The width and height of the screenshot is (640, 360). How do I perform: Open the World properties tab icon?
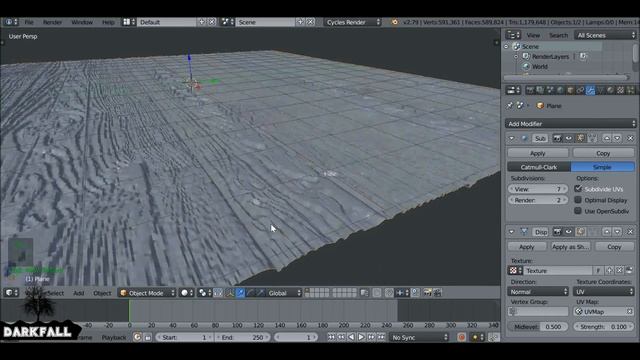point(560,90)
